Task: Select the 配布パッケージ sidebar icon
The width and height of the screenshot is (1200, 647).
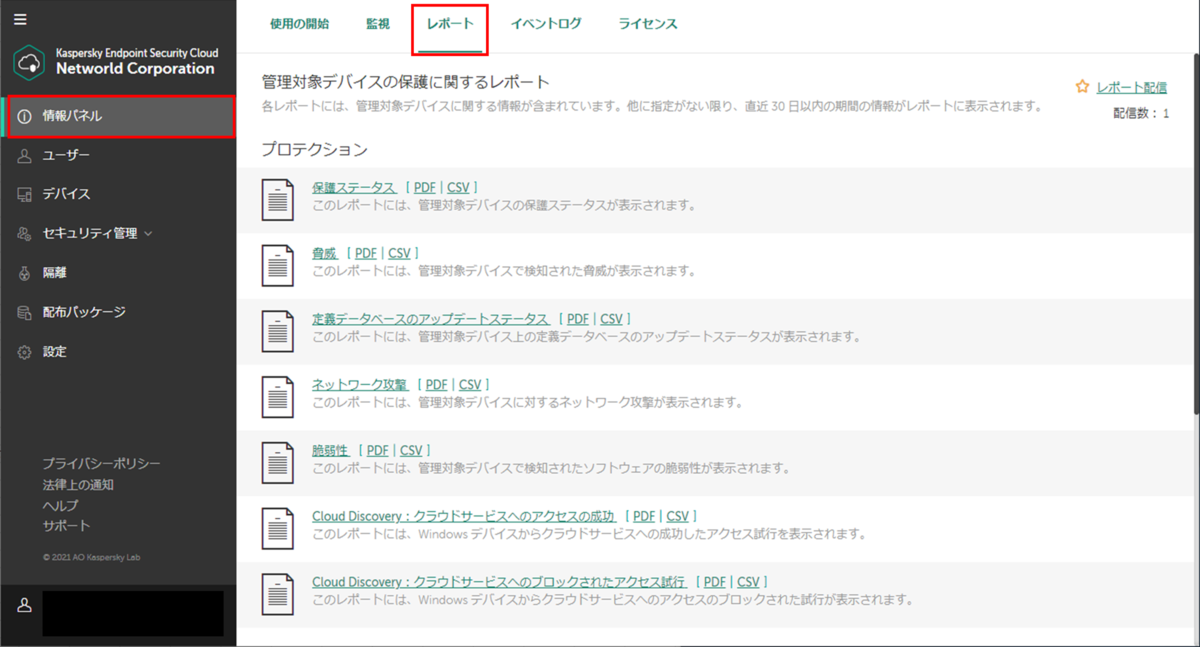Action: pos(22,312)
